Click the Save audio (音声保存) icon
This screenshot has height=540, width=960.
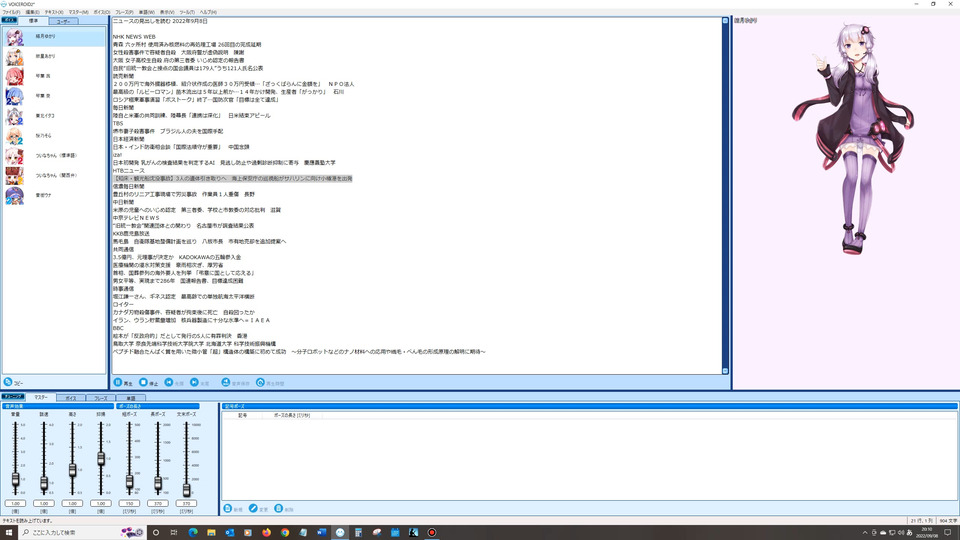[x=225, y=383]
